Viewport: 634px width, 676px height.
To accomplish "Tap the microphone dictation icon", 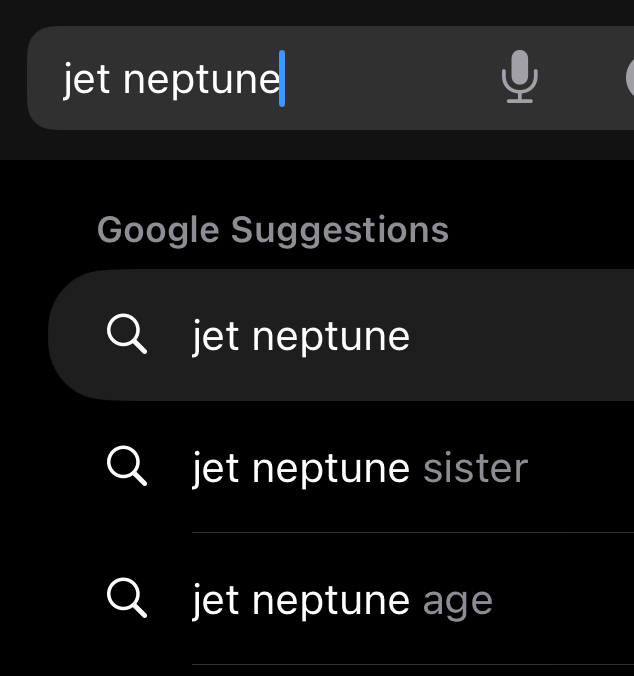I will [519, 77].
